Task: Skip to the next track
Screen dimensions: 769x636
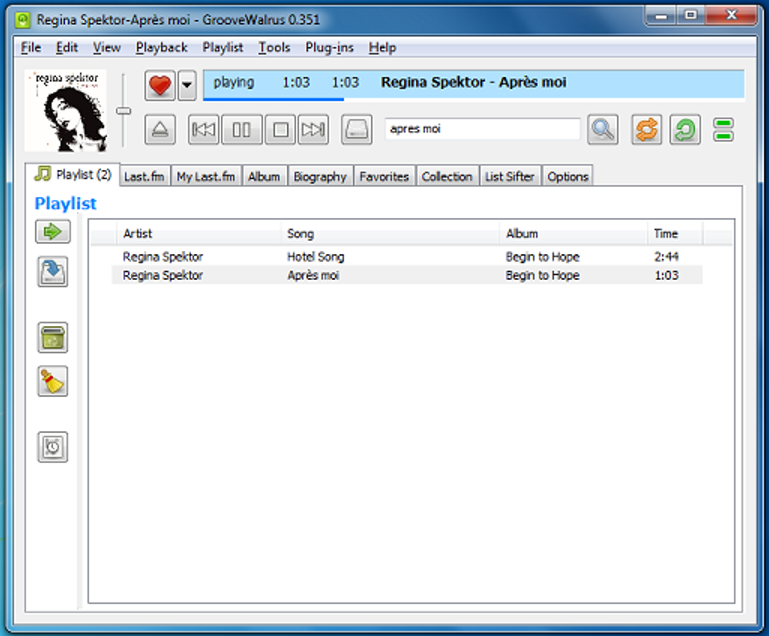Action: [313, 129]
